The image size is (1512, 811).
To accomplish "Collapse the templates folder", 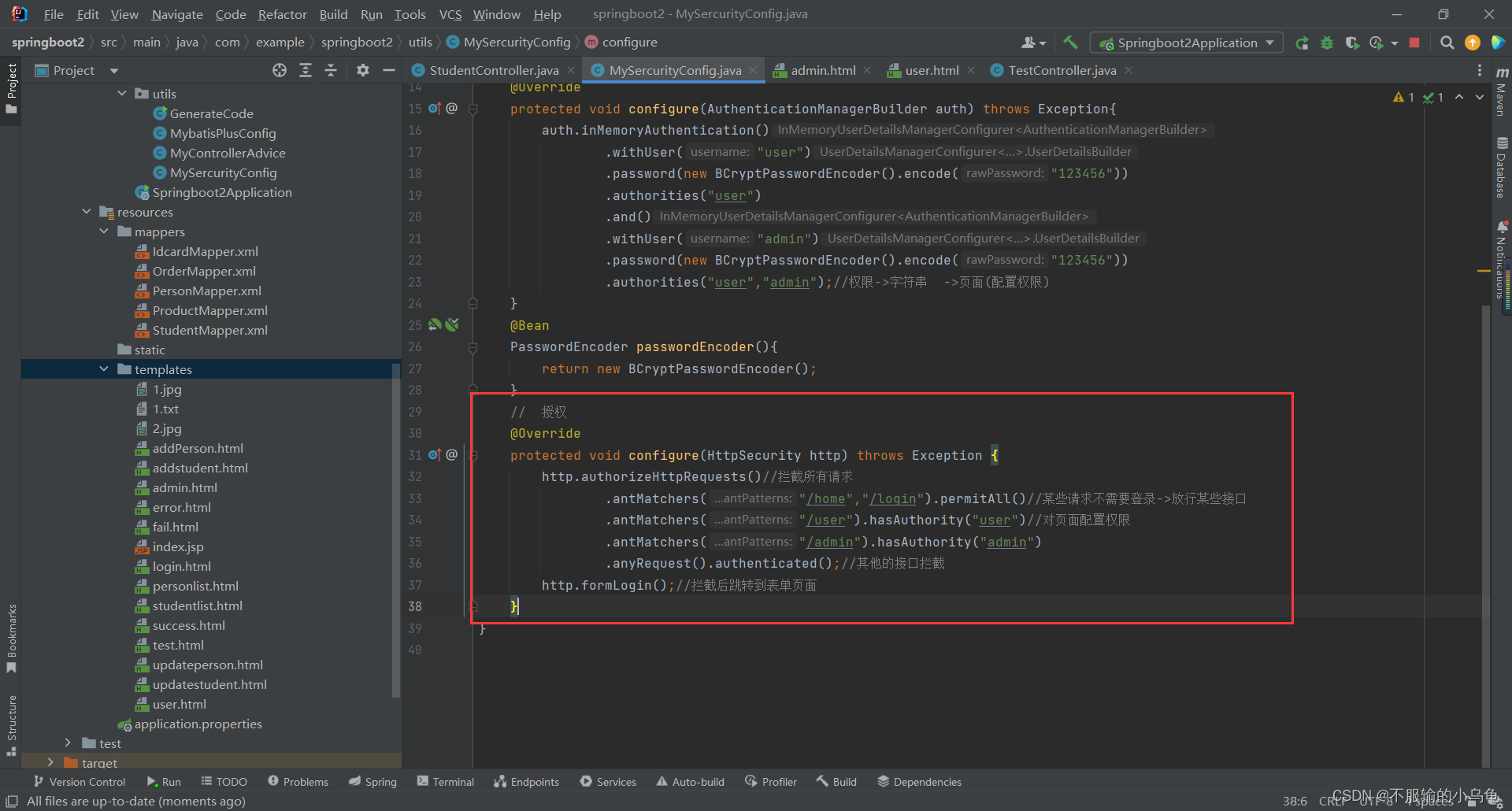I will [104, 369].
